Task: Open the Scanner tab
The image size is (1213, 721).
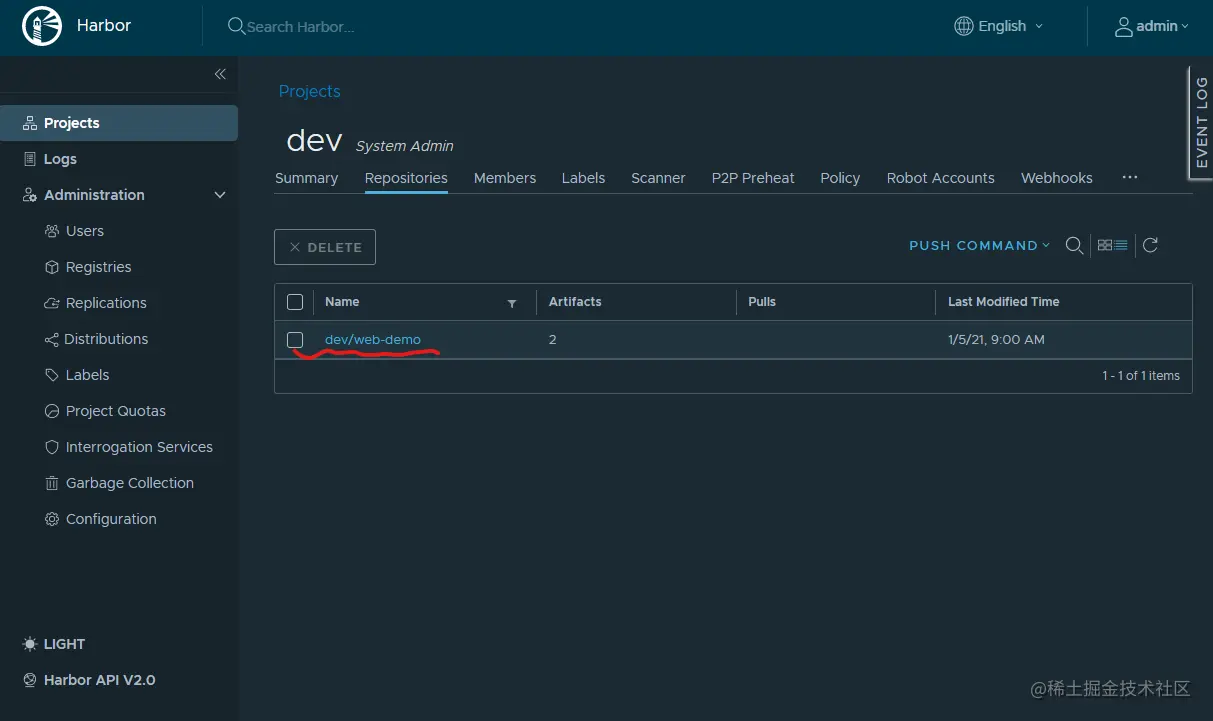Action: (x=658, y=178)
